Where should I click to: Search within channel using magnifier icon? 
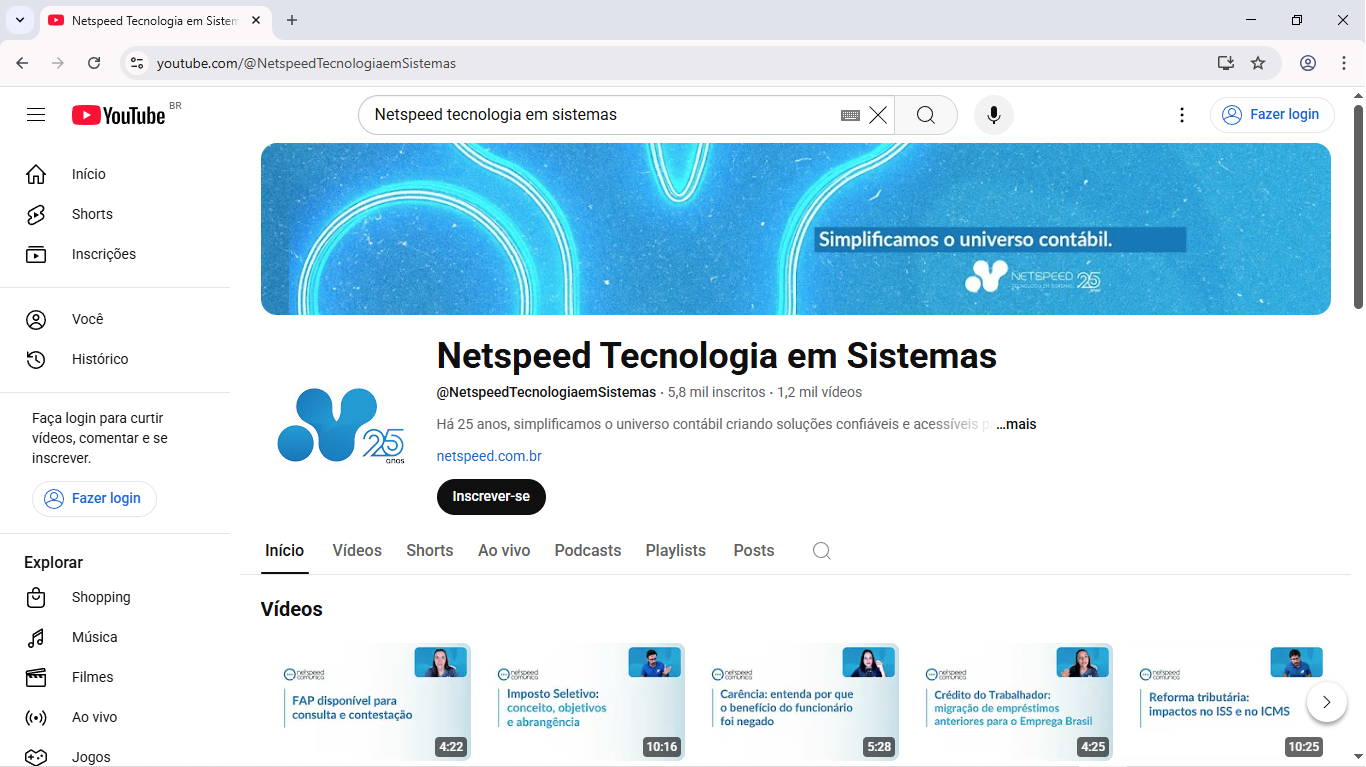coord(821,551)
